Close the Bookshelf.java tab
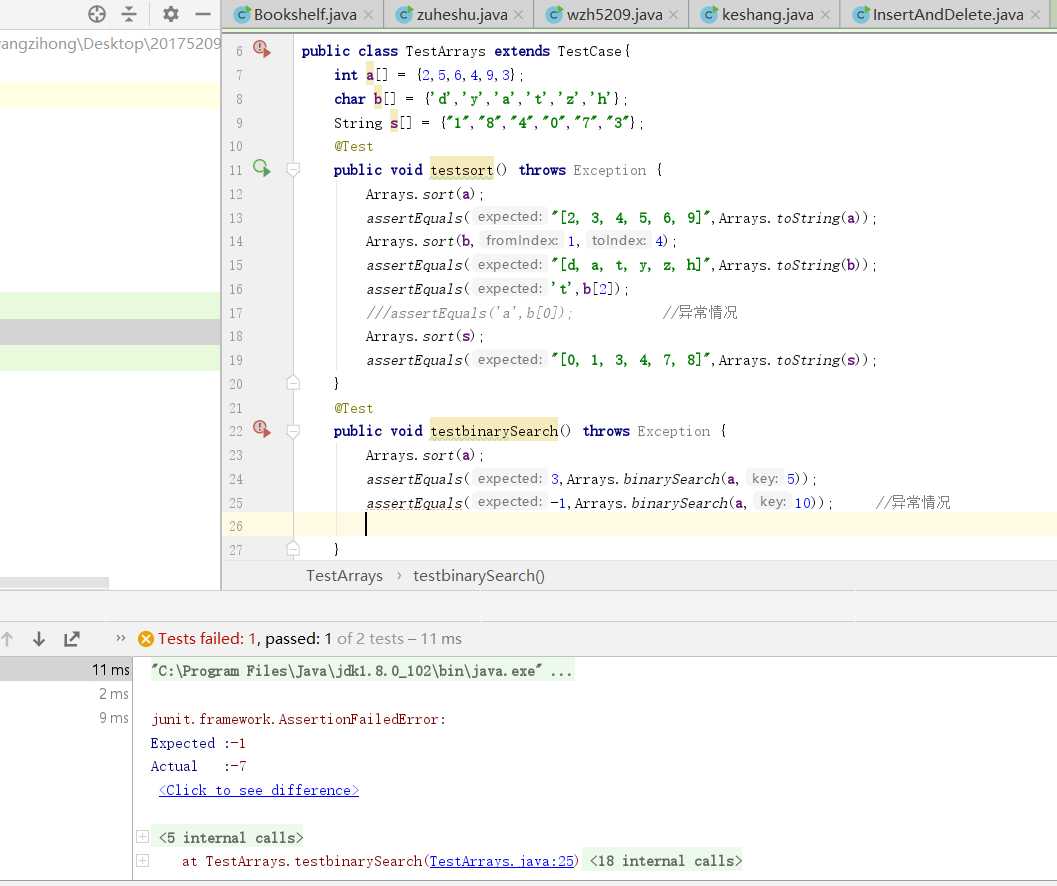 (368, 15)
